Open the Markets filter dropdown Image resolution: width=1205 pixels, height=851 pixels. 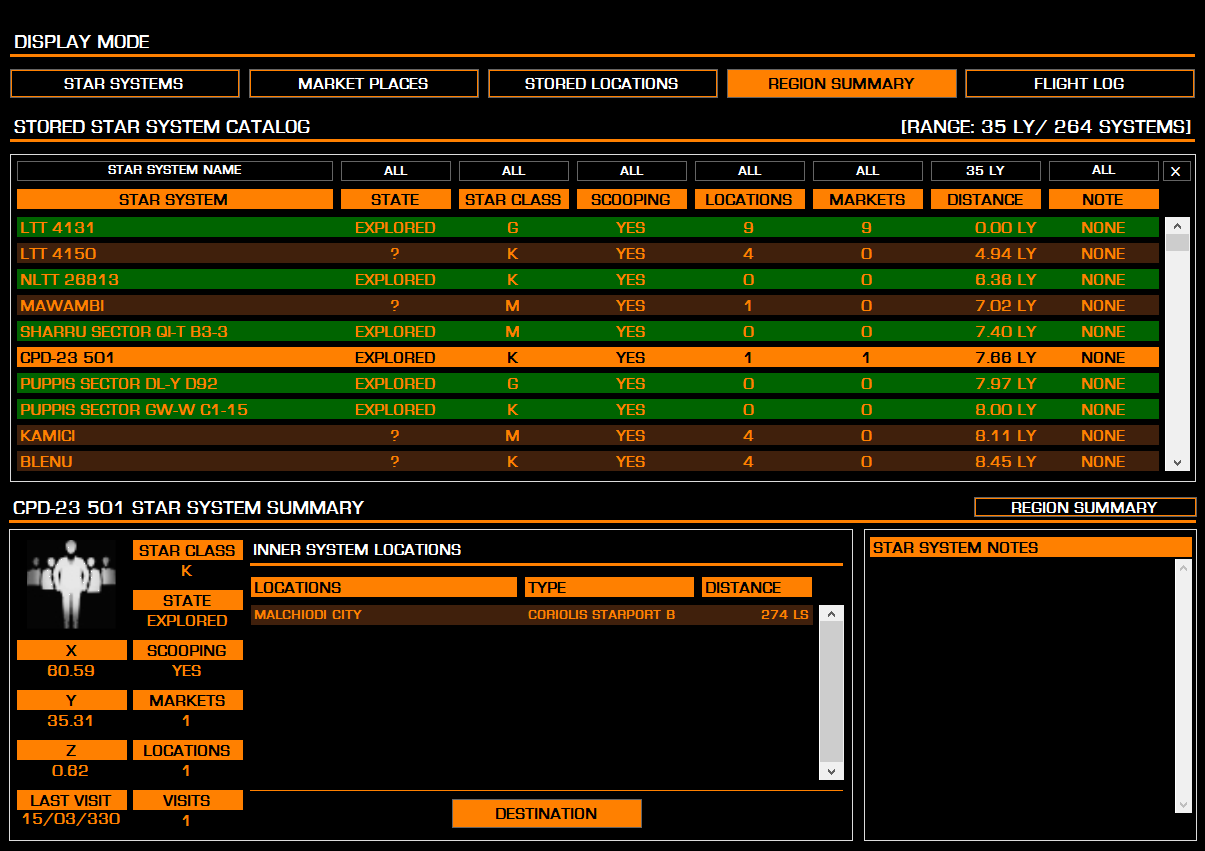point(867,170)
